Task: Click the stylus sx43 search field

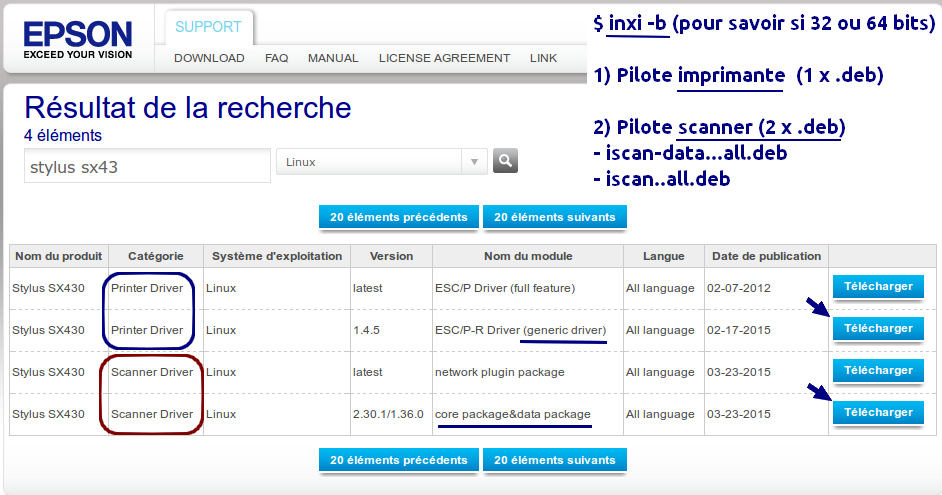Action: (x=147, y=167)
